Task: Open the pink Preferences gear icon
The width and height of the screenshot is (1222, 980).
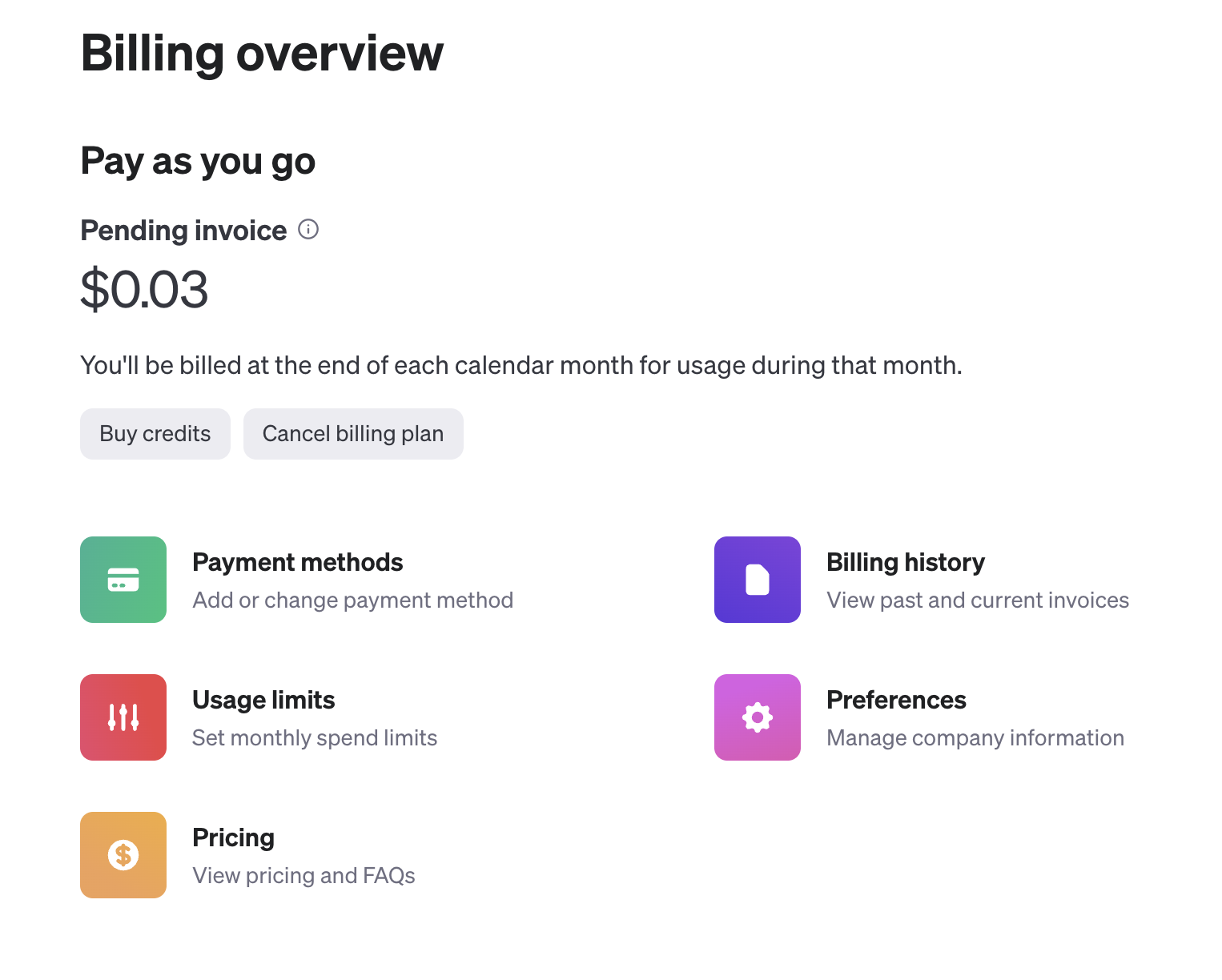Action: 758,717
